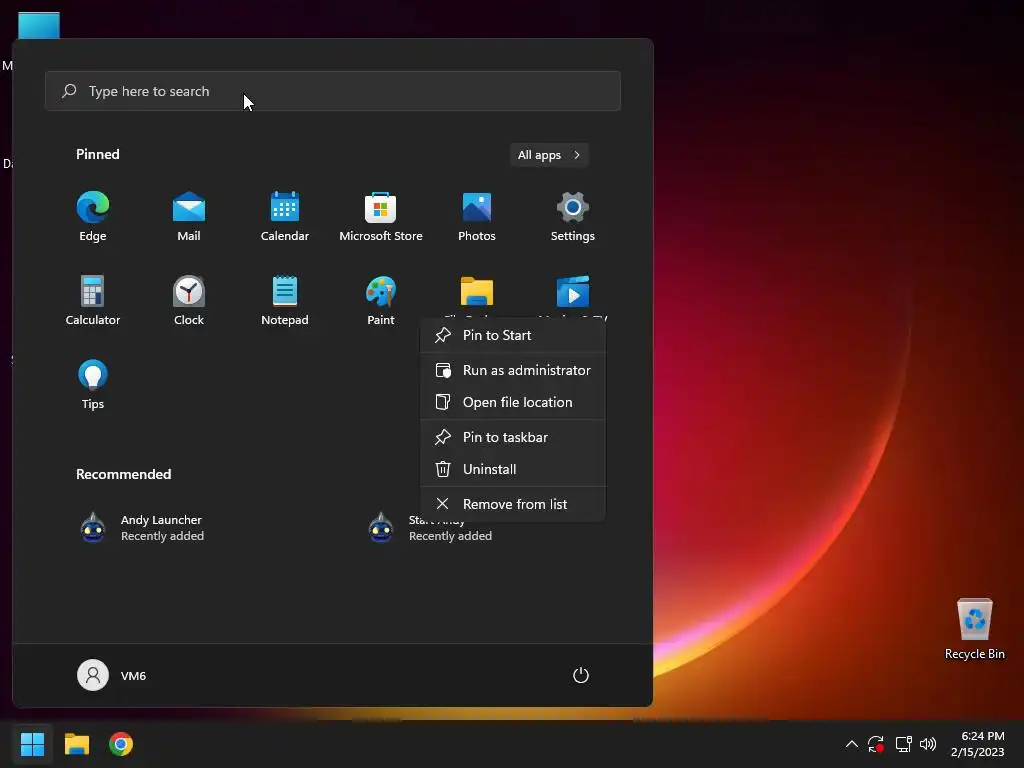Show hidden system tray icons chevron

coord(852,744)
